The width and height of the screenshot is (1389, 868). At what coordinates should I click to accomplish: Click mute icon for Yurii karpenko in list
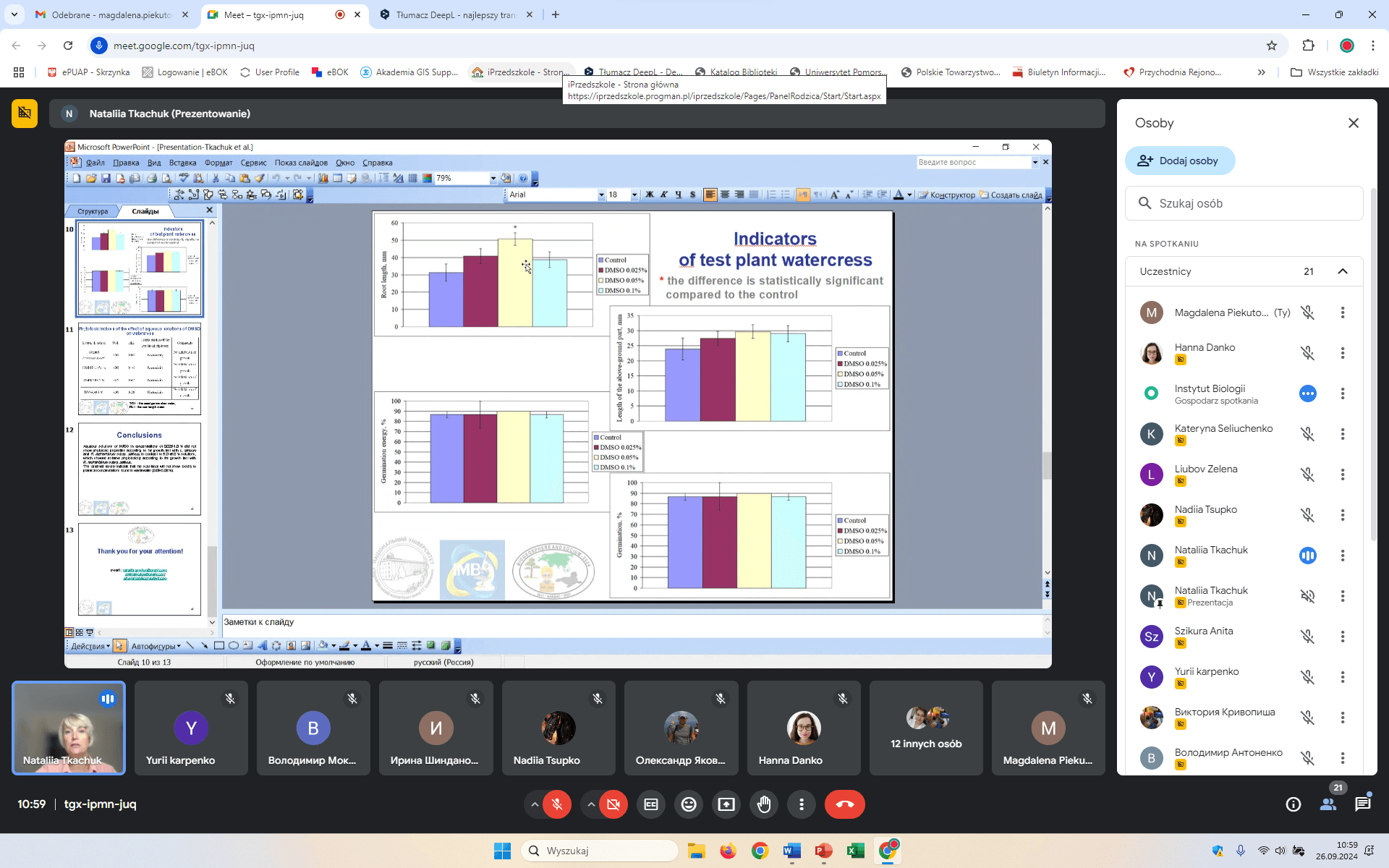pyautogui.click(x=1308, y=677)
